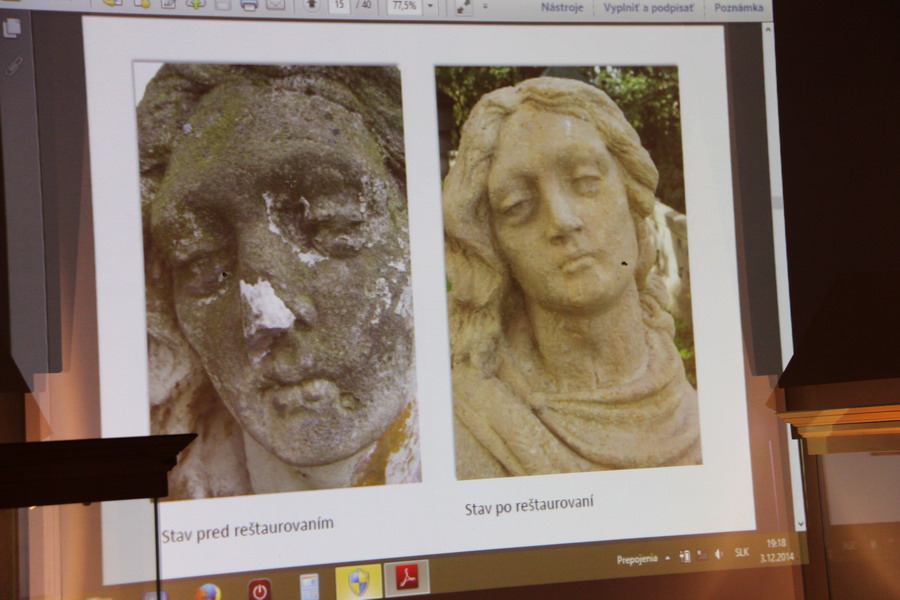Click the email envelope icon in the toolbar
900x600 pixels.
coord(276,5)
